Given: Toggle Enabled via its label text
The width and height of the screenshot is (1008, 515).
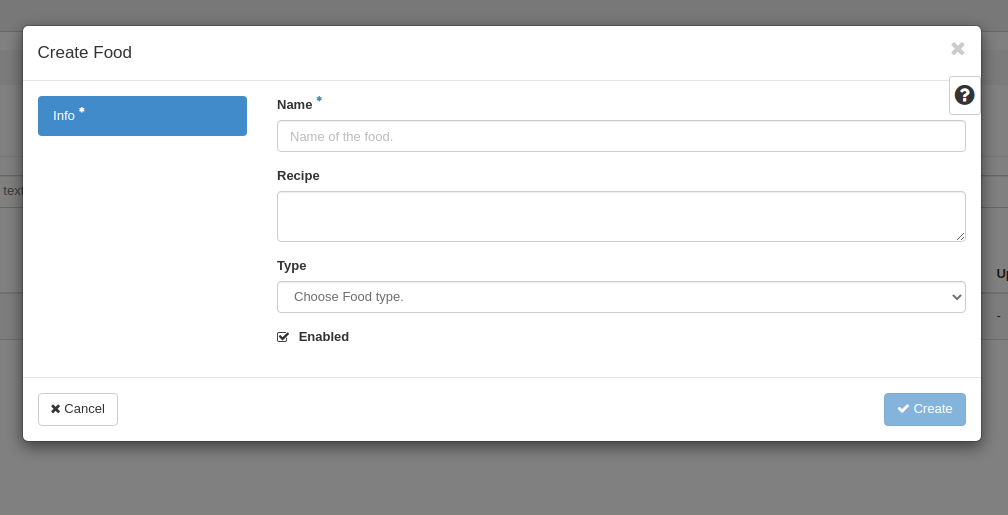Looking at the screenshot, I should (x=323, y=337).
